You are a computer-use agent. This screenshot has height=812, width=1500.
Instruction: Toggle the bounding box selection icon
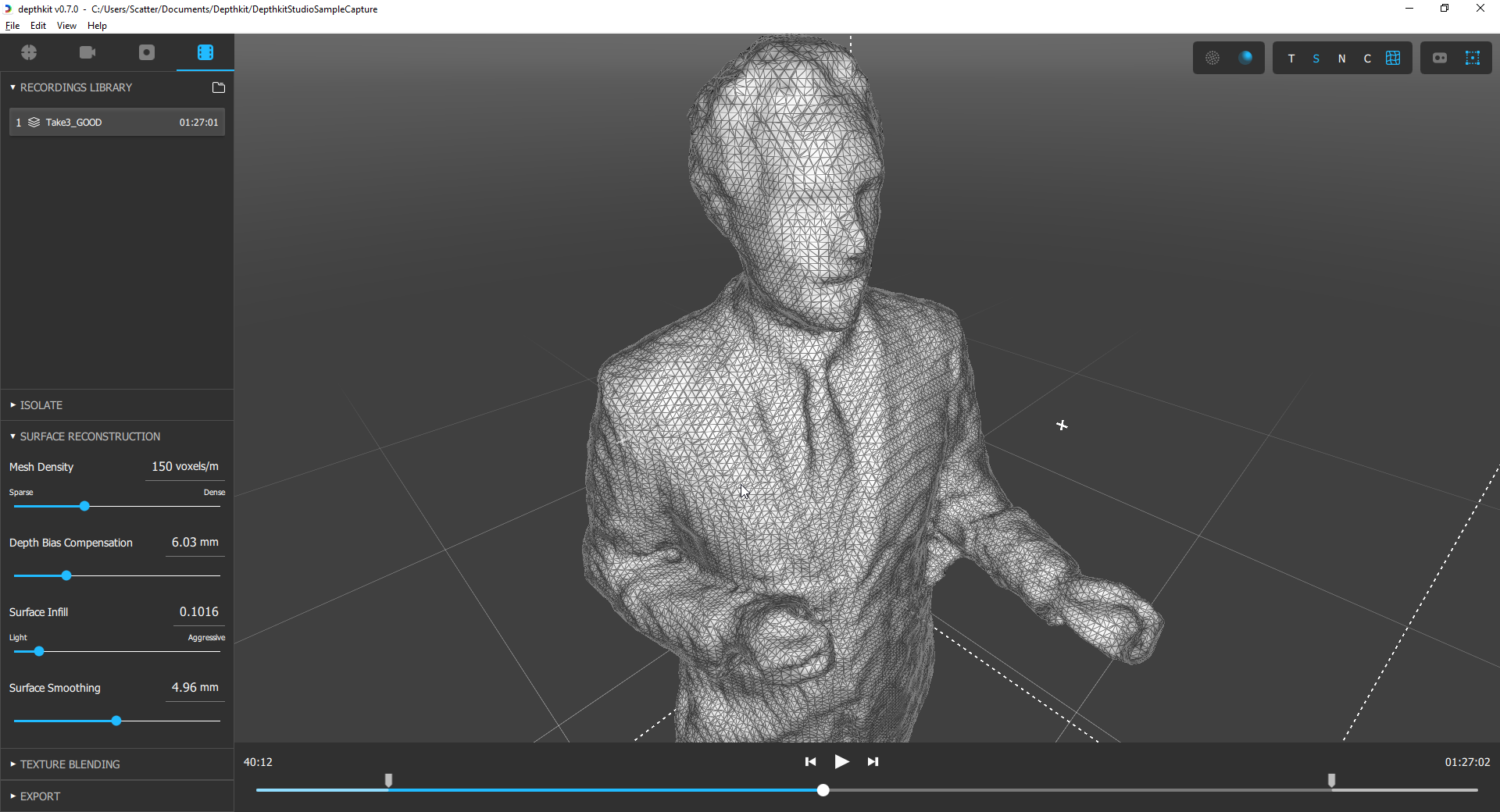point(1473,58)
